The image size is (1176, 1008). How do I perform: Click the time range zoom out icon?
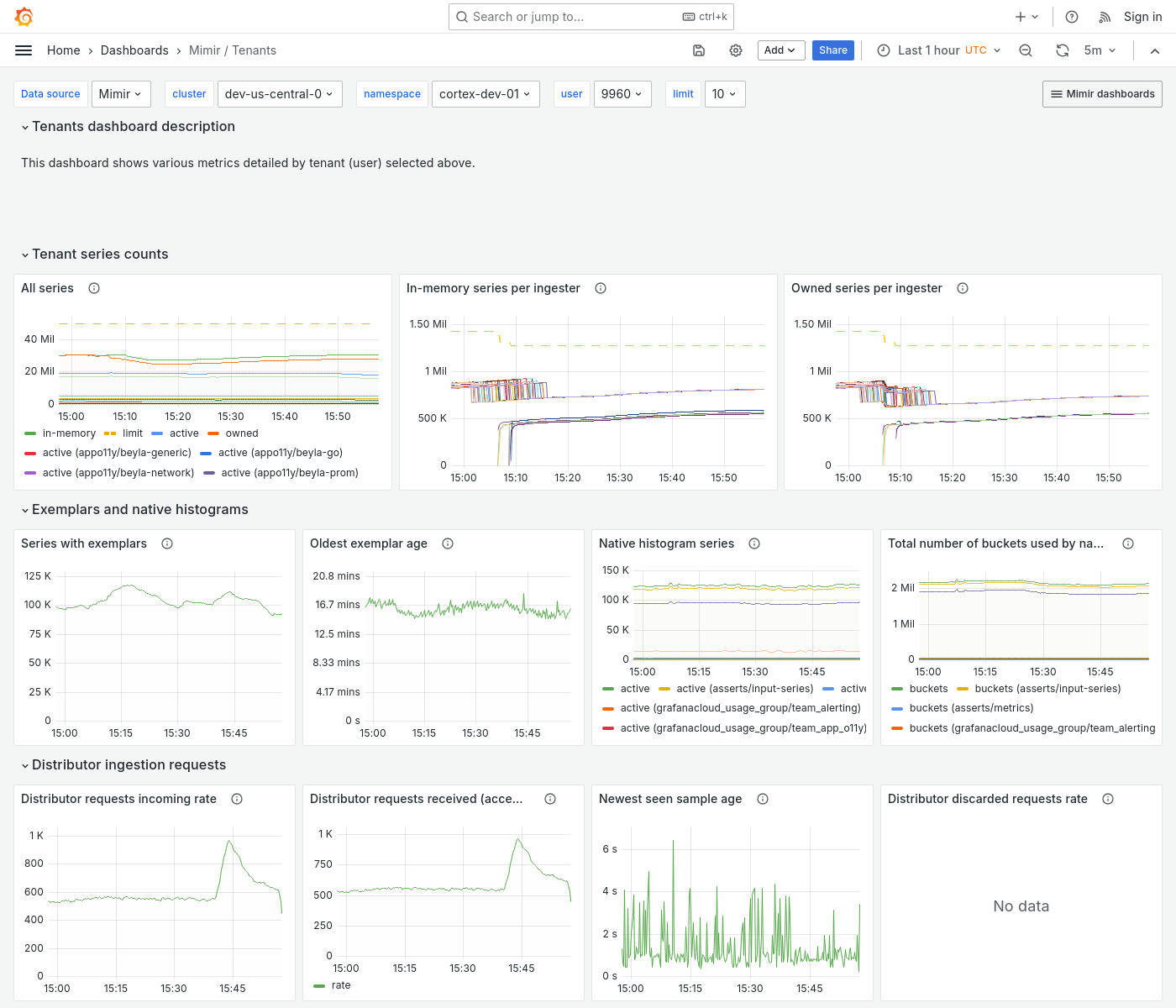1026,50
